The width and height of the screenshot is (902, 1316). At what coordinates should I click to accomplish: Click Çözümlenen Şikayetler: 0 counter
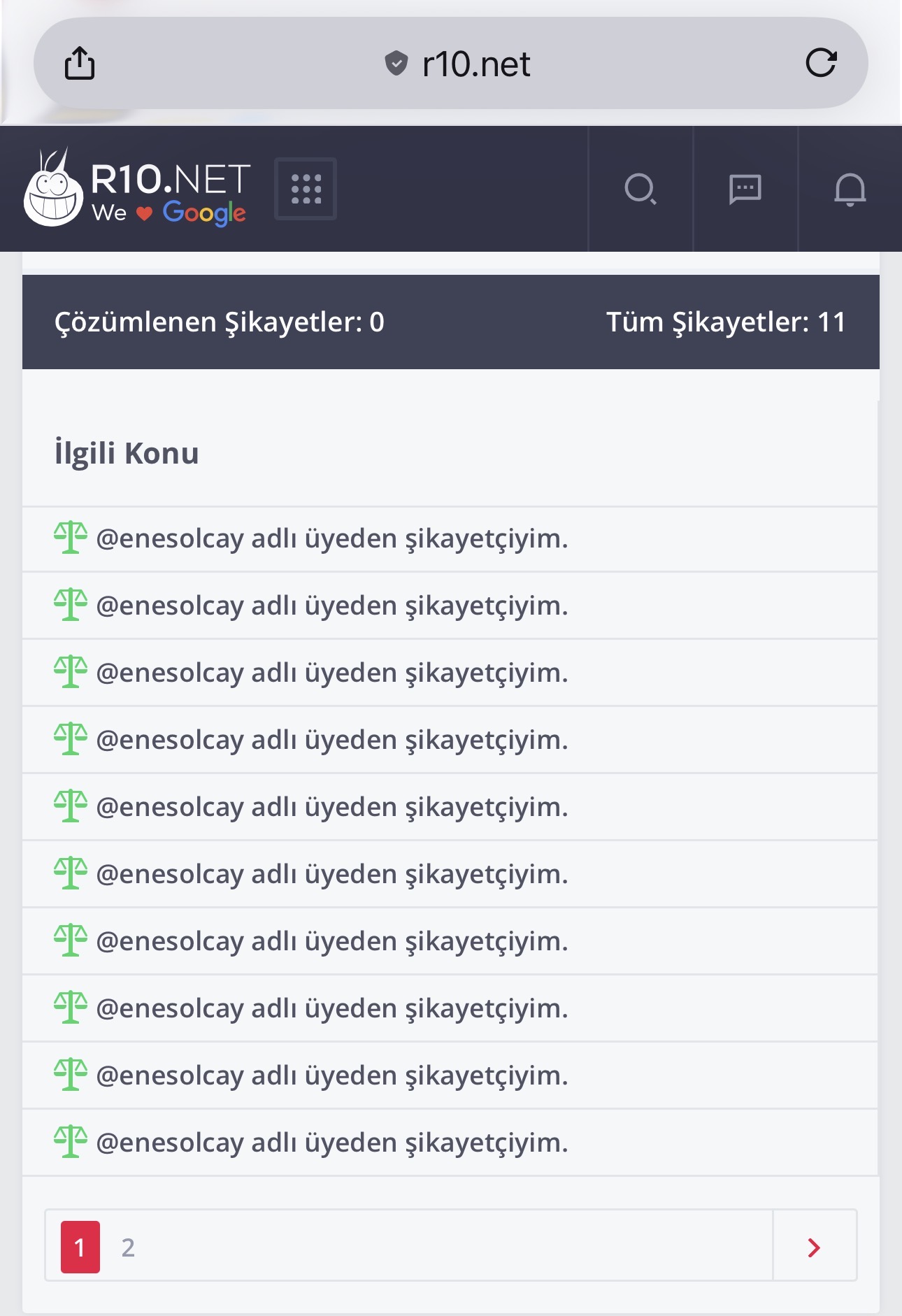pyautogui.click(x=220, y=322)
